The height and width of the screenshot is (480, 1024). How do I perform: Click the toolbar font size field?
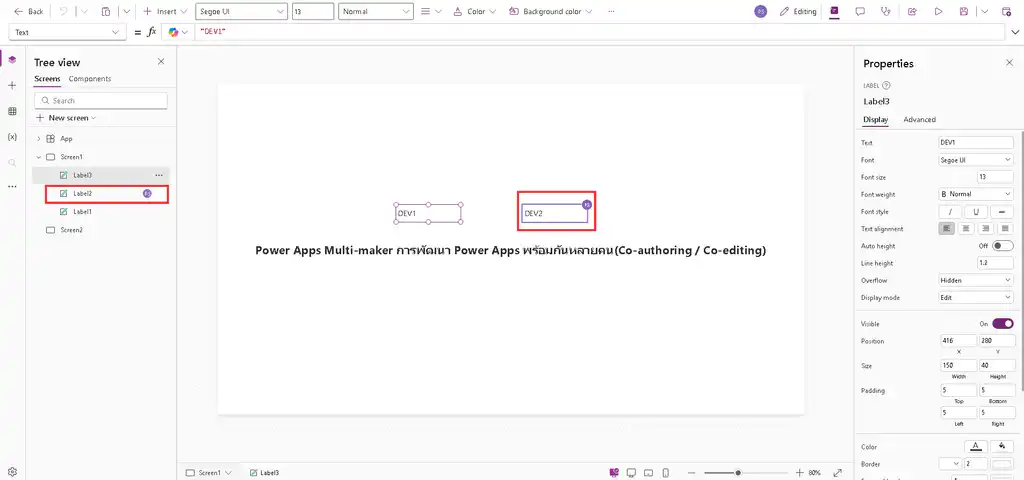point(313,11)
